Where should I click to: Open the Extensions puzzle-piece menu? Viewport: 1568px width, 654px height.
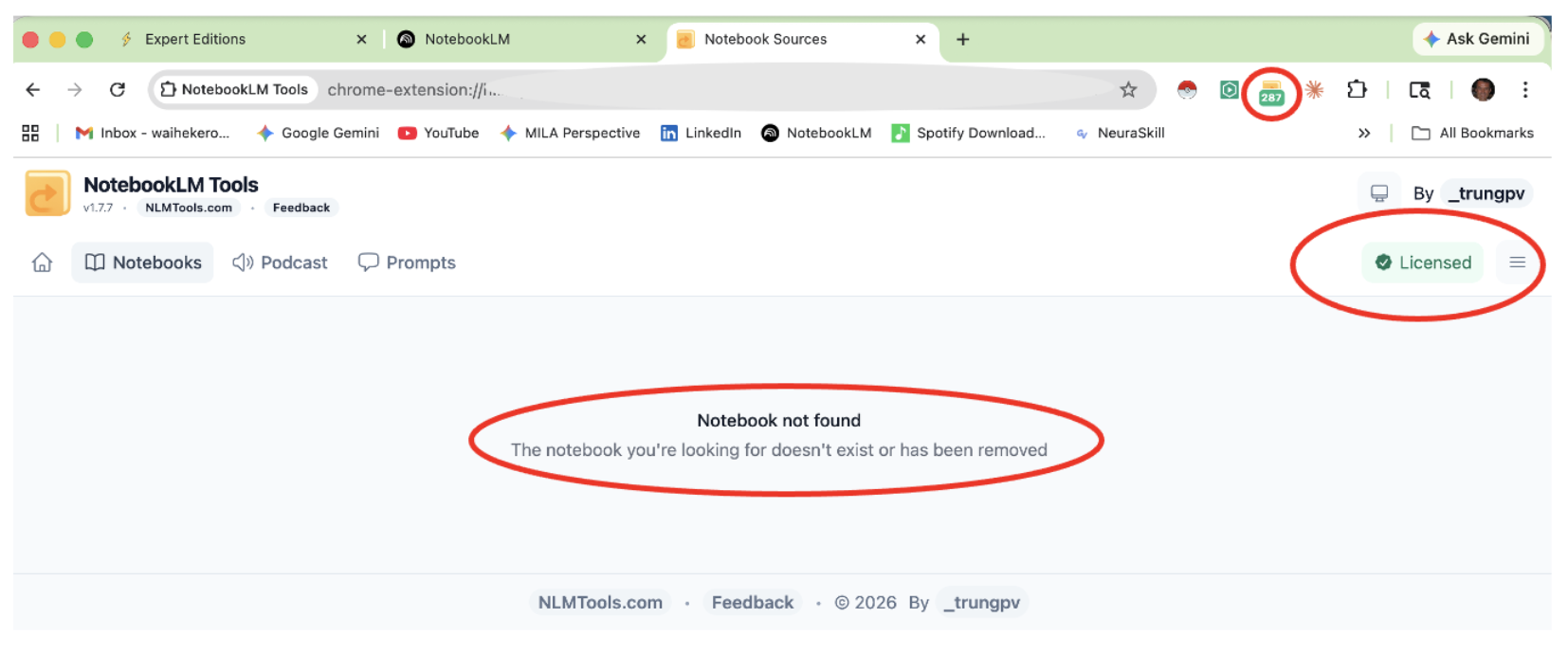[1357, 89]
